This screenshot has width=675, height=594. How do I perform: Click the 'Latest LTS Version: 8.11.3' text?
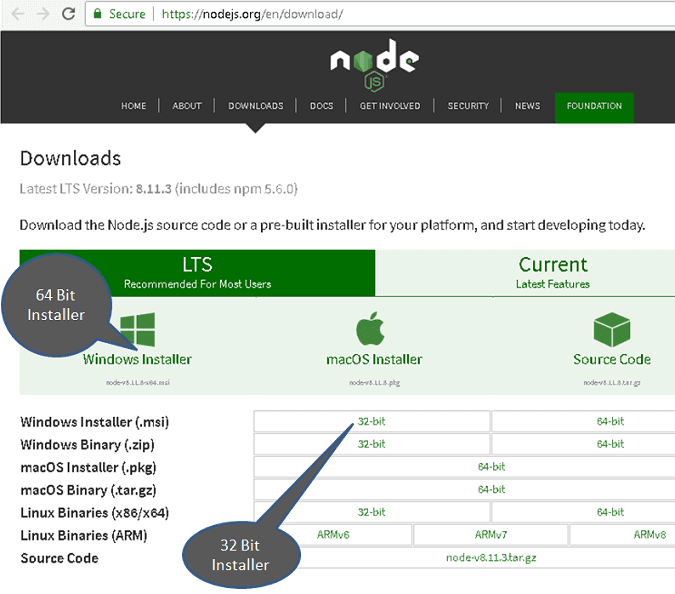coord(96,189)
